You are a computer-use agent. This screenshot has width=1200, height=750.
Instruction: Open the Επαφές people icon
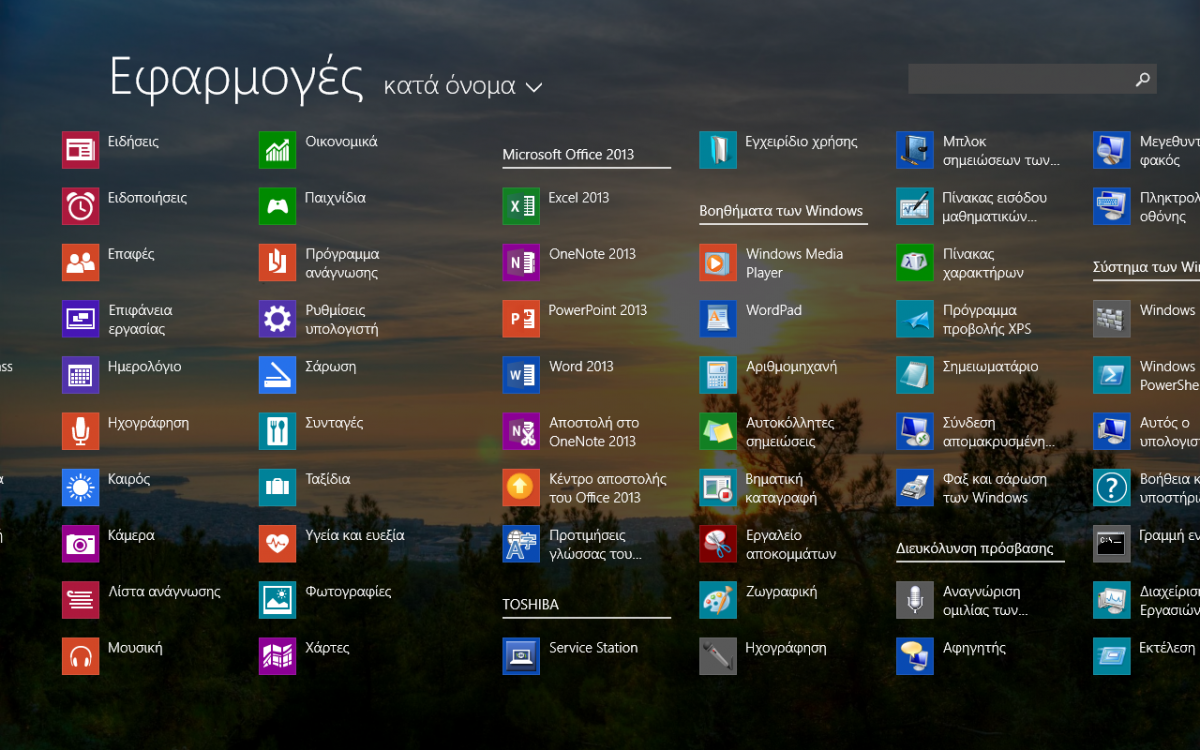(80, 262)
